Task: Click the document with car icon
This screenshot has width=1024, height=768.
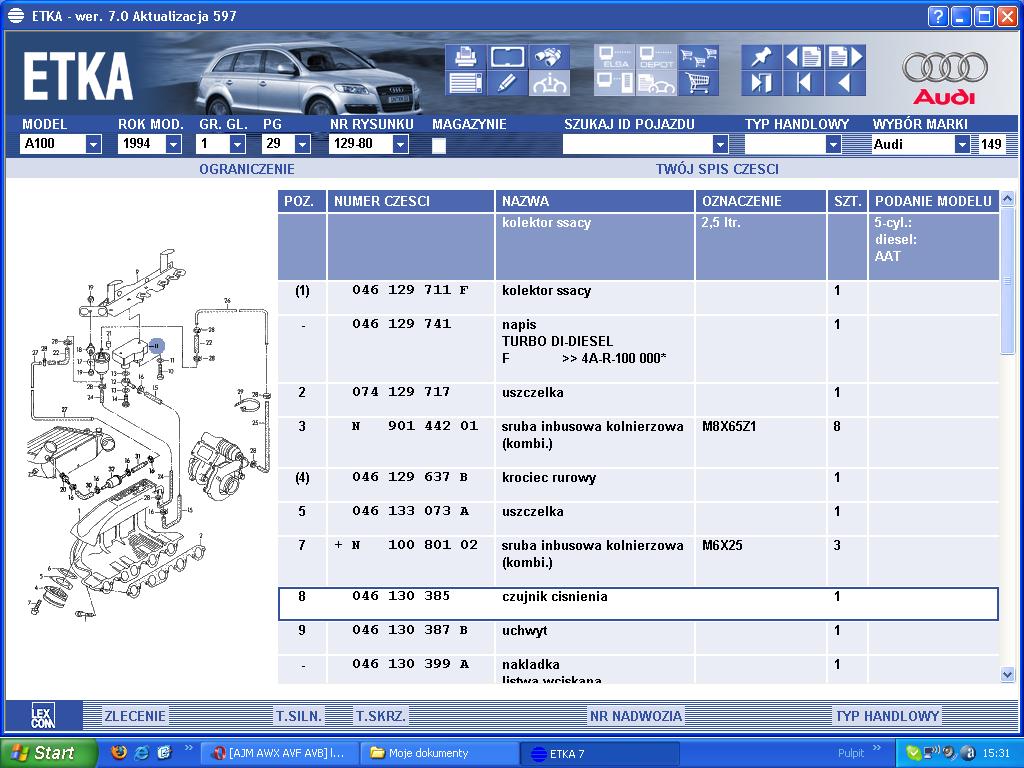Action: point(656,83)
